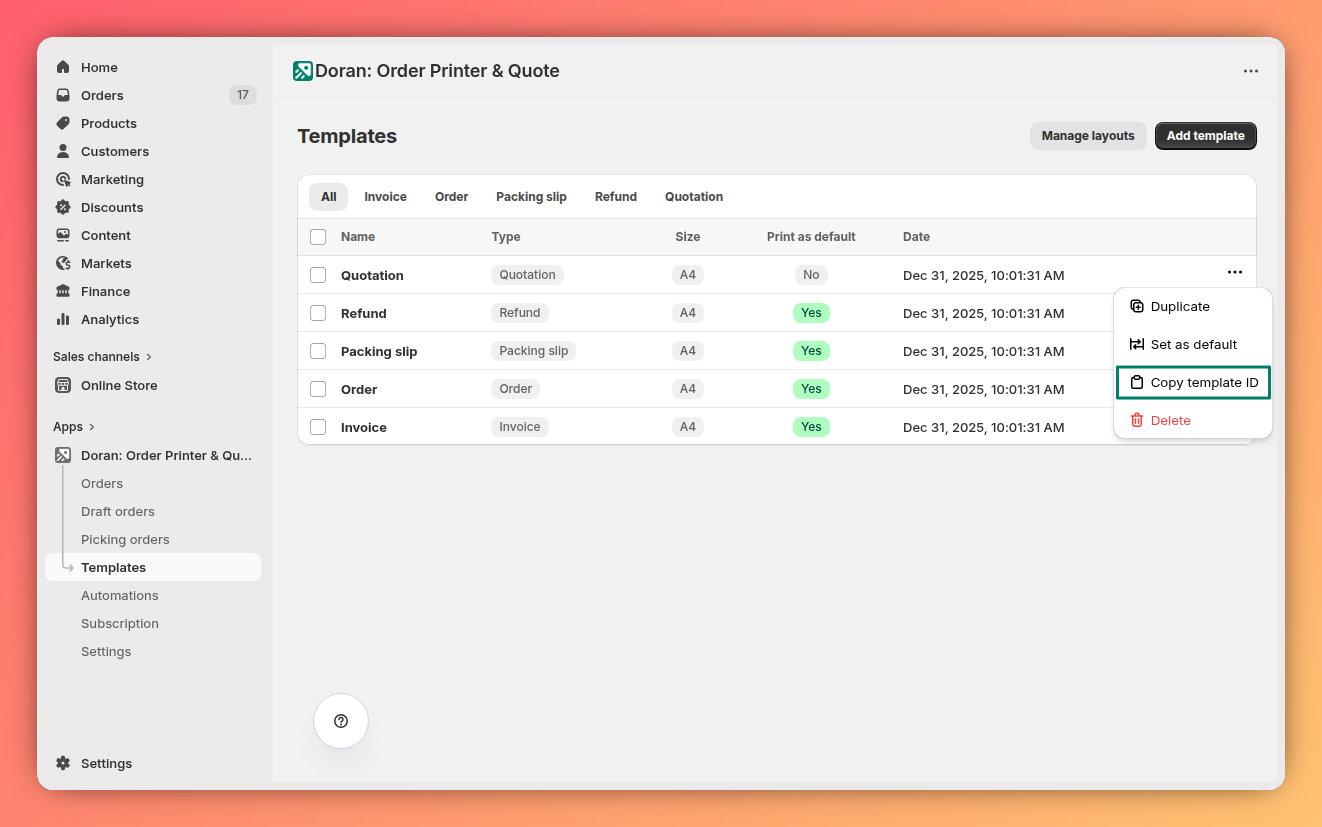Open Draft orders under Doran app
Screen dimensions: 1322x827
pos(118,511)
